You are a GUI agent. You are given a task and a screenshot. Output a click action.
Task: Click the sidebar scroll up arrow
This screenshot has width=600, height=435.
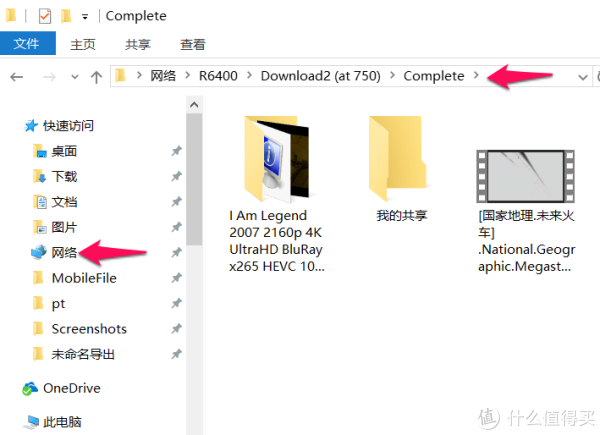click(x=194, y=105)
